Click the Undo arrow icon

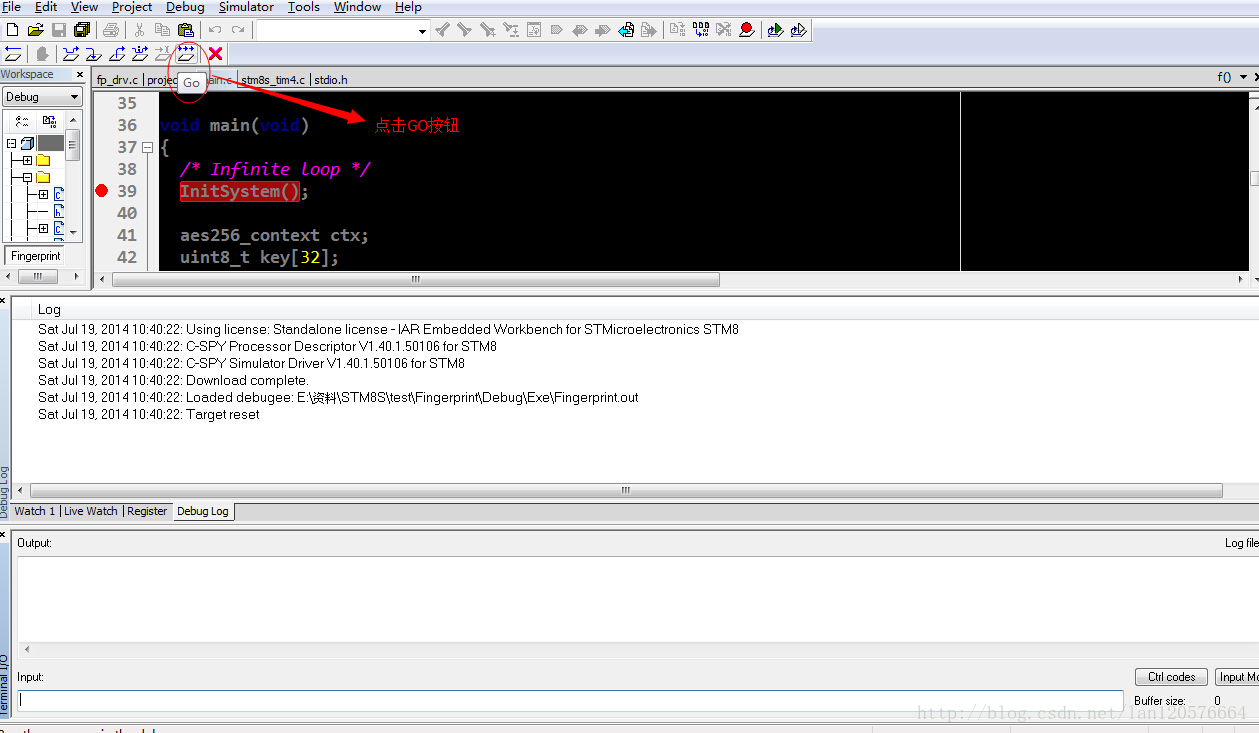pos(214,30)
